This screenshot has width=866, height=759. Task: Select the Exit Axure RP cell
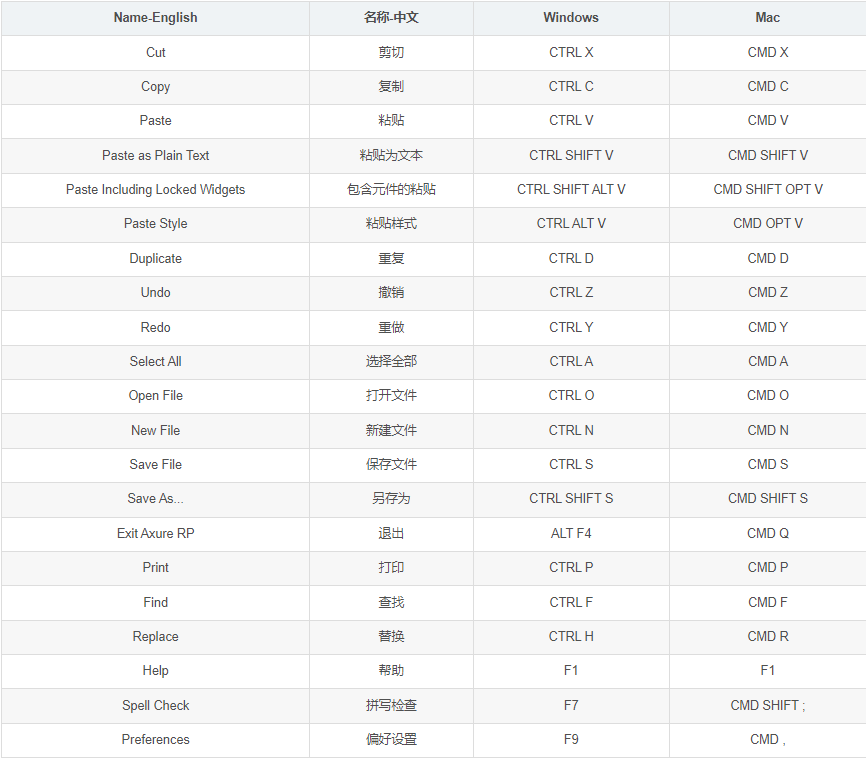(155, 533)
